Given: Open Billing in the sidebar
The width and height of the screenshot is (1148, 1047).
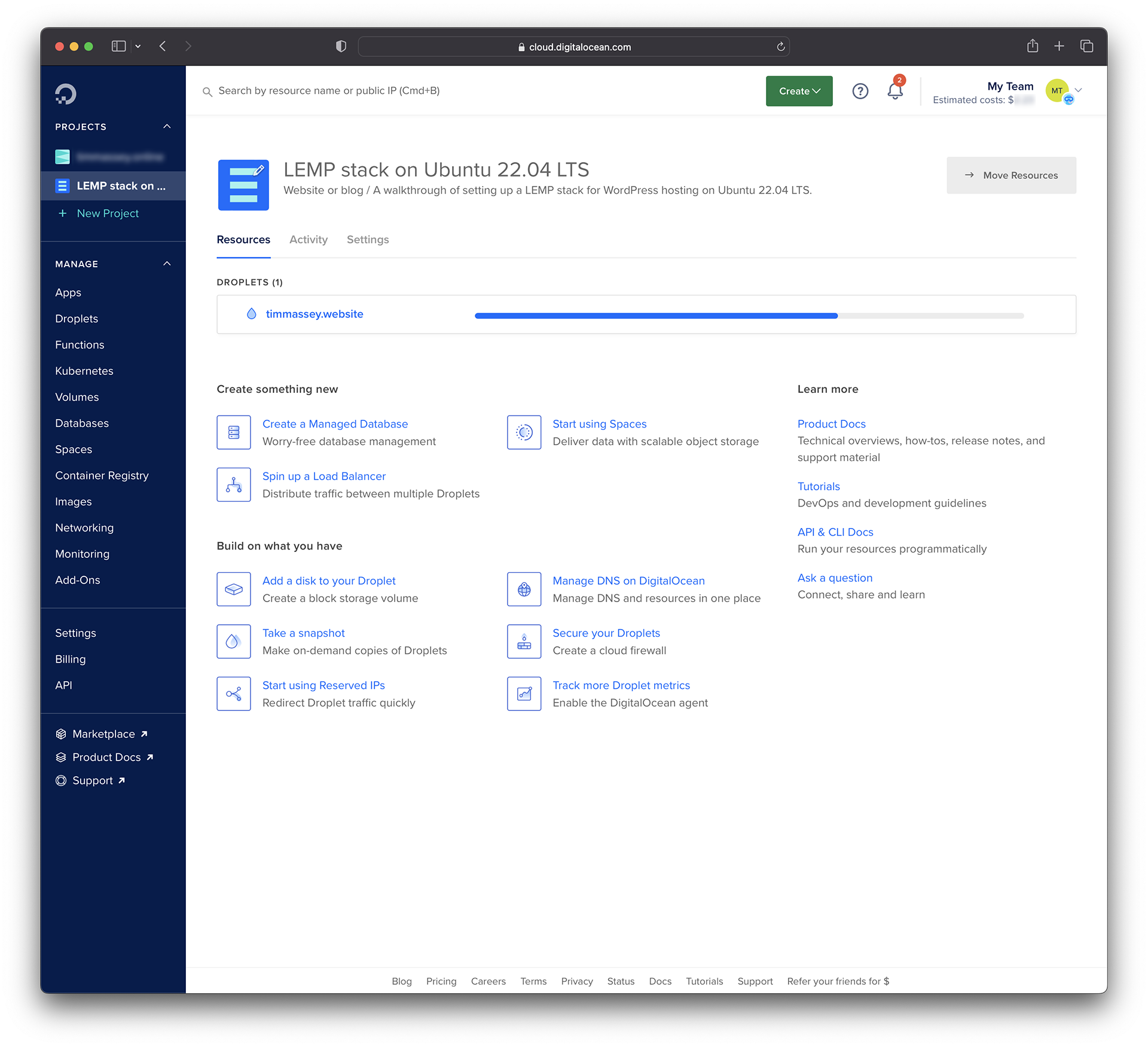Looking at the screenshot, I should pos(71,659).
